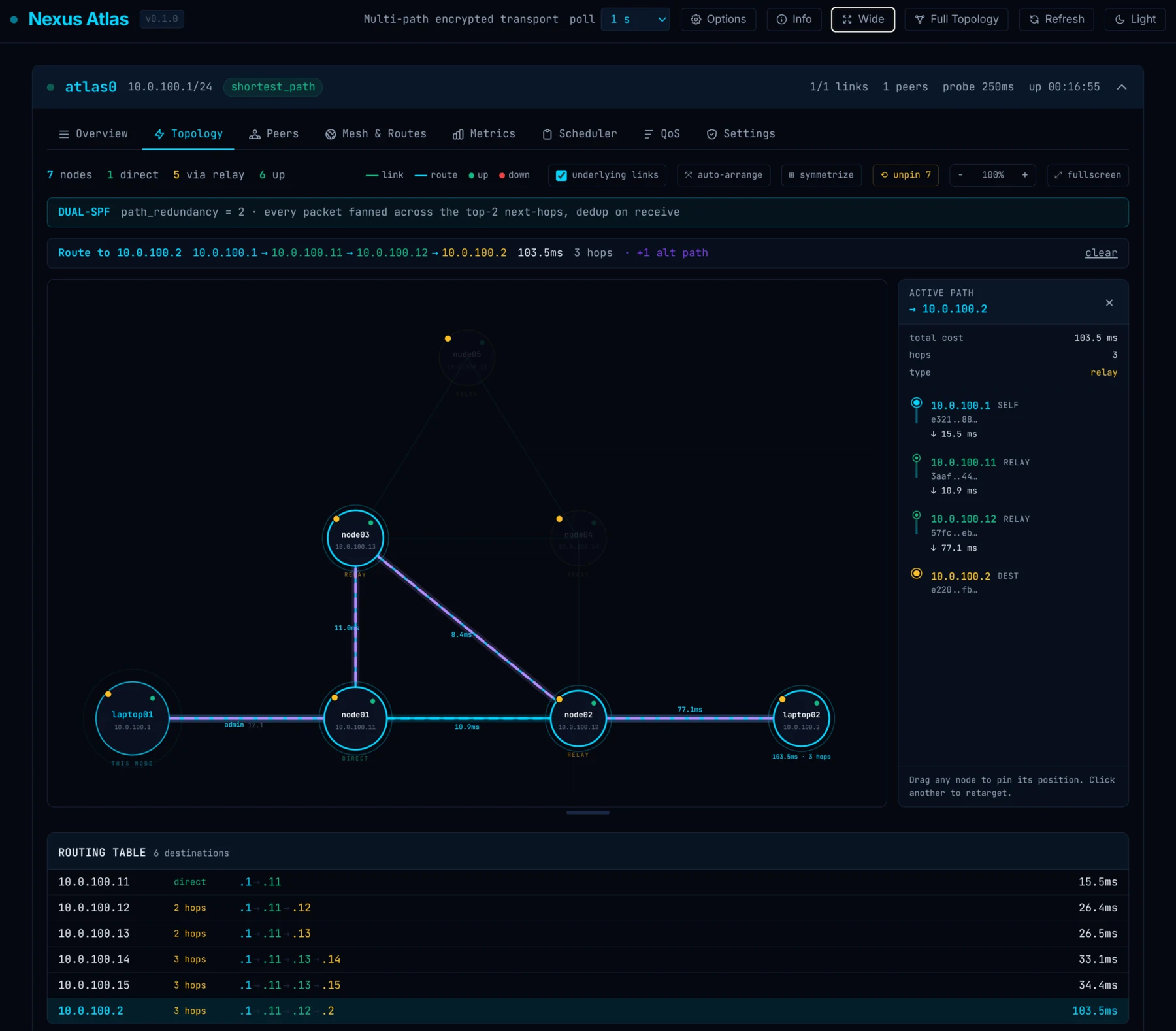Screen dimensions: 1176x1031
Task: Click the '1 peers' status text
Action: point(906,87)
